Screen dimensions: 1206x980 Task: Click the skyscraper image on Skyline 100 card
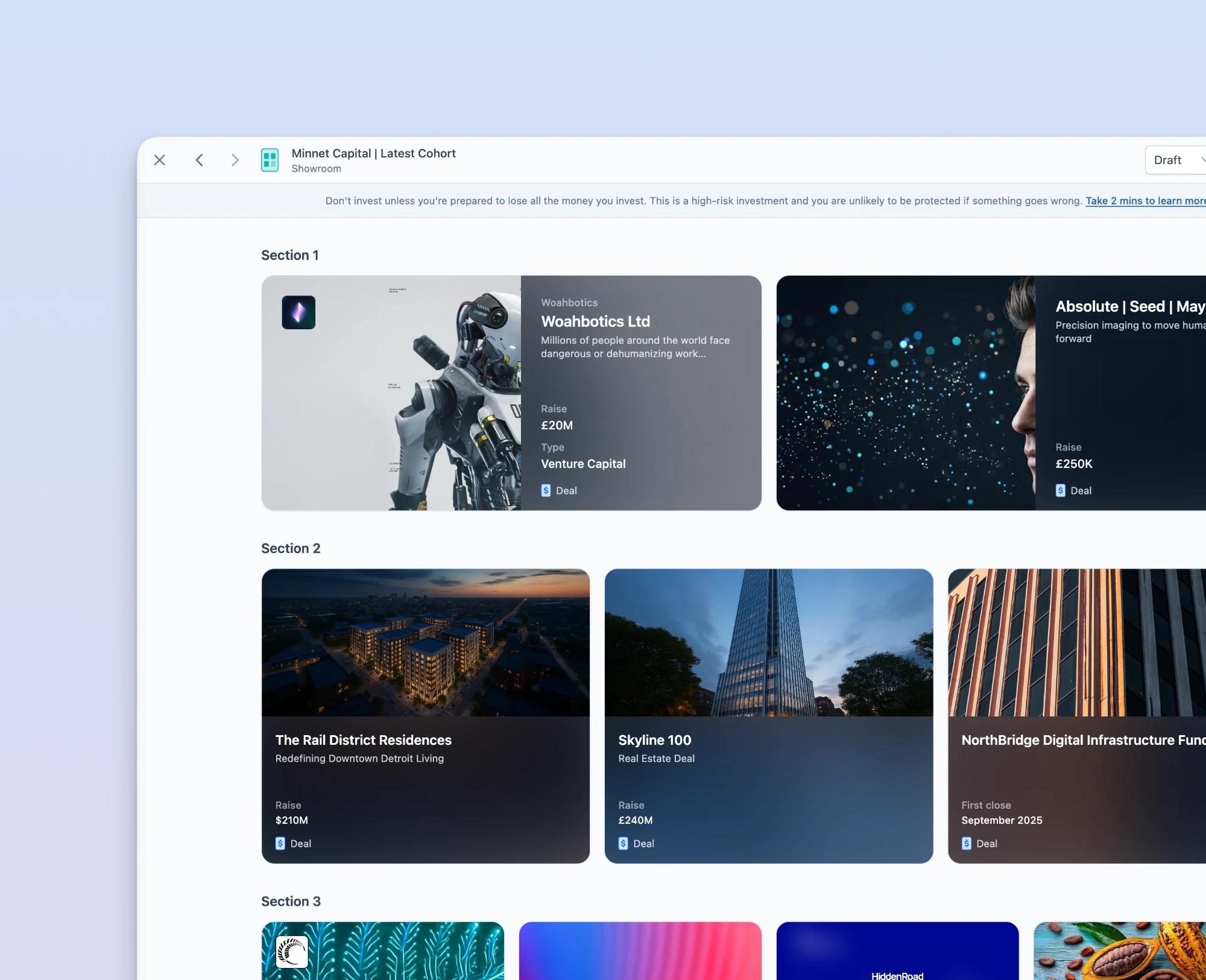pyautogui.click(x=769, y=643)
